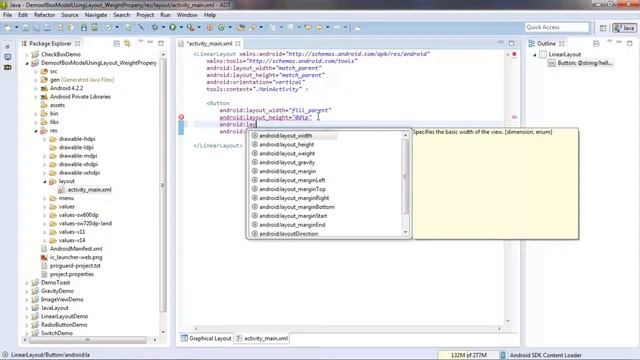Select android:layout_gravity suggestion
This screenshot has width=640, height=360.
tap(287, 162)
